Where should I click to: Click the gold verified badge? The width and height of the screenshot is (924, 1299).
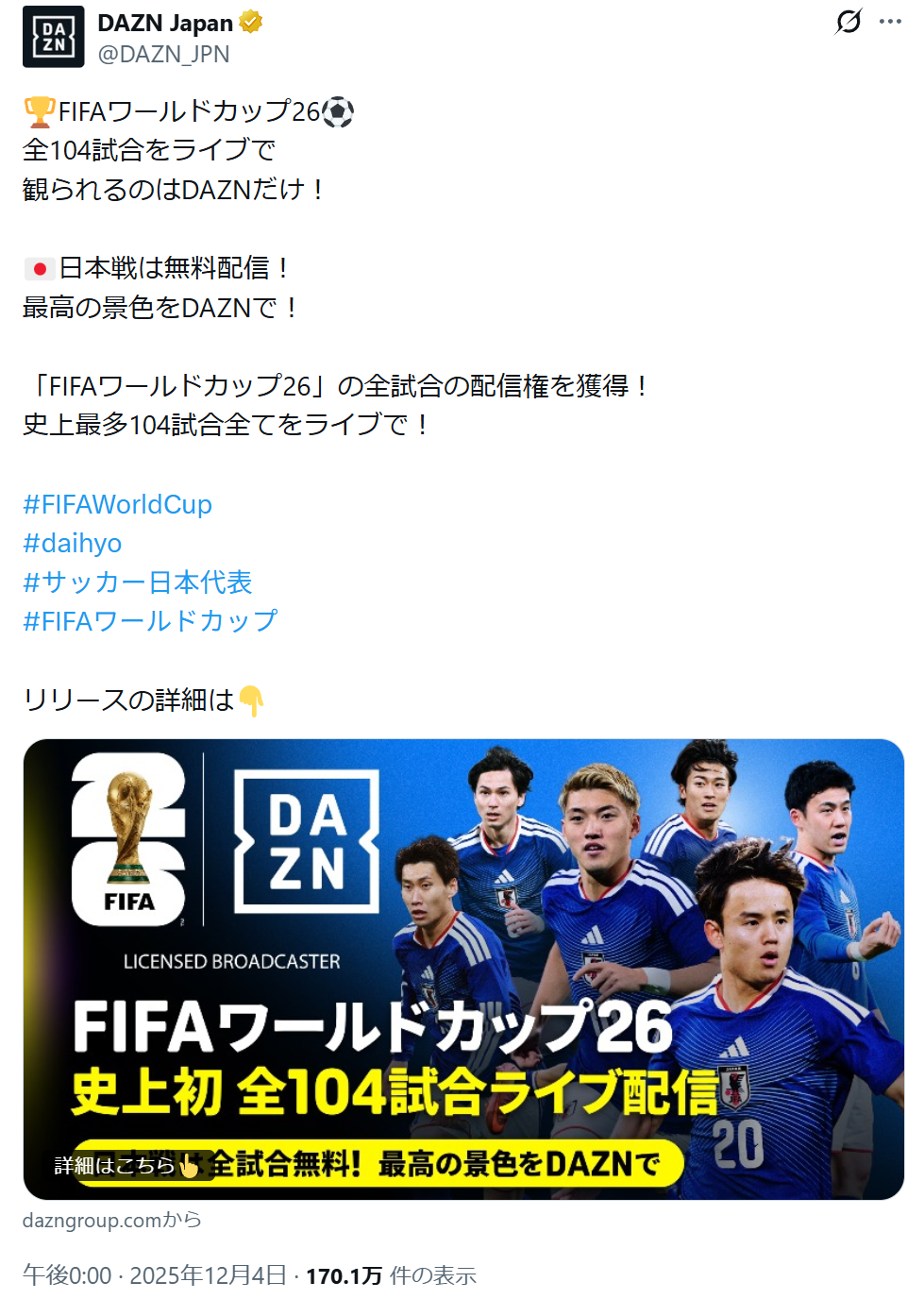click(x=250, y=22)
